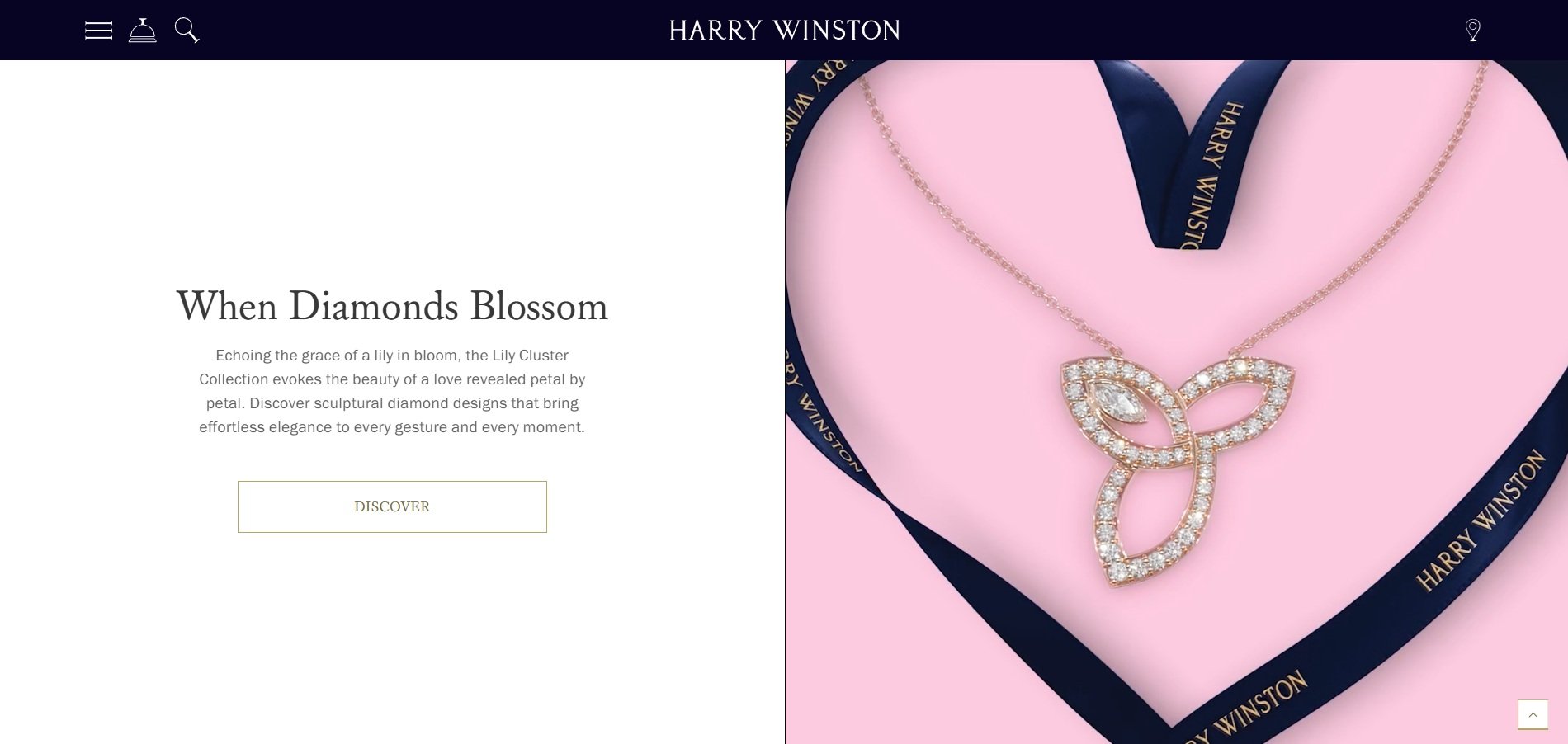Viewport: 1568px width, 744px height.
Task: Click the diamond lily pendant image
Action: 1176,470
